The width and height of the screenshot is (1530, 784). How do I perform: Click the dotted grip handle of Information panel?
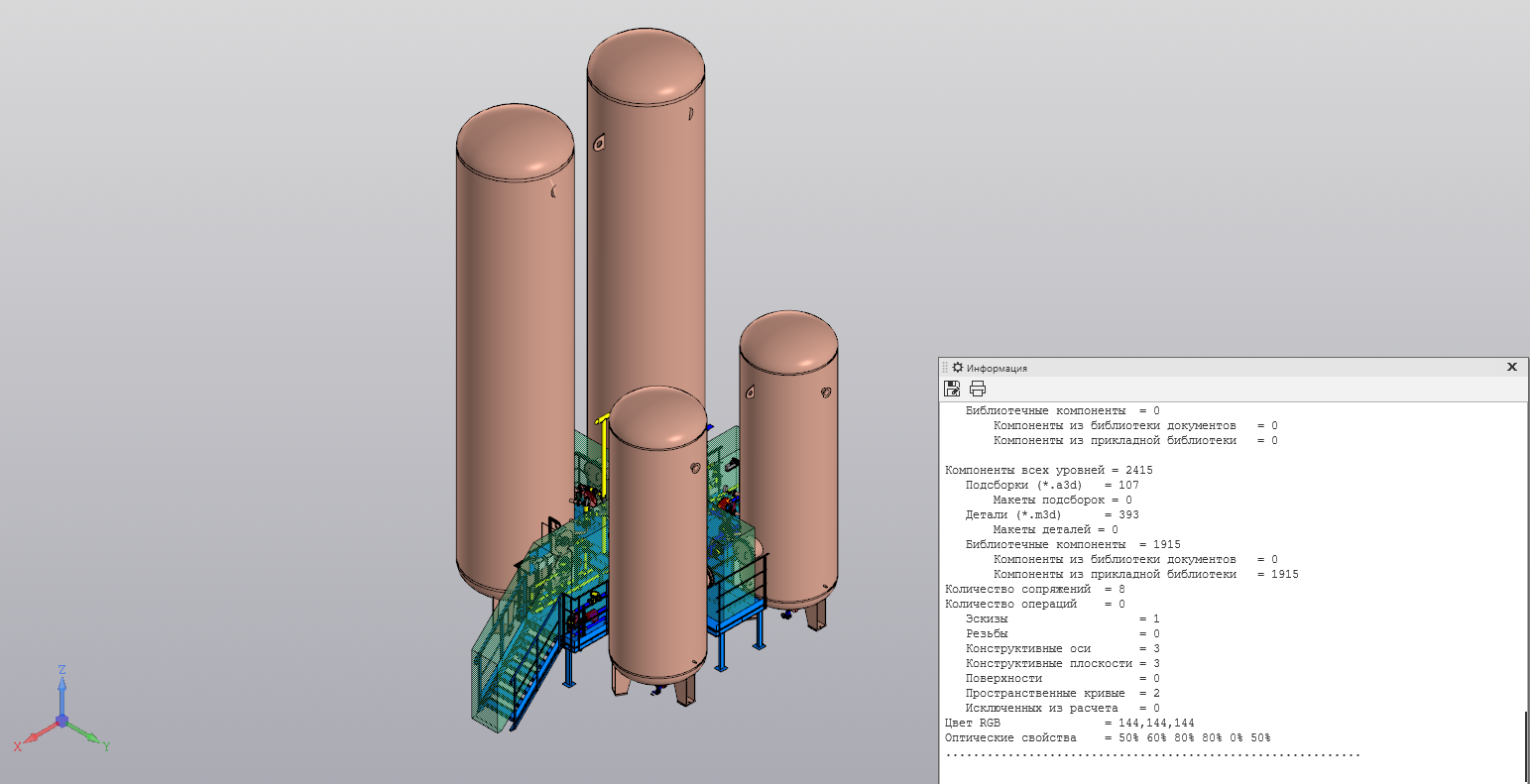click(945, 368)
